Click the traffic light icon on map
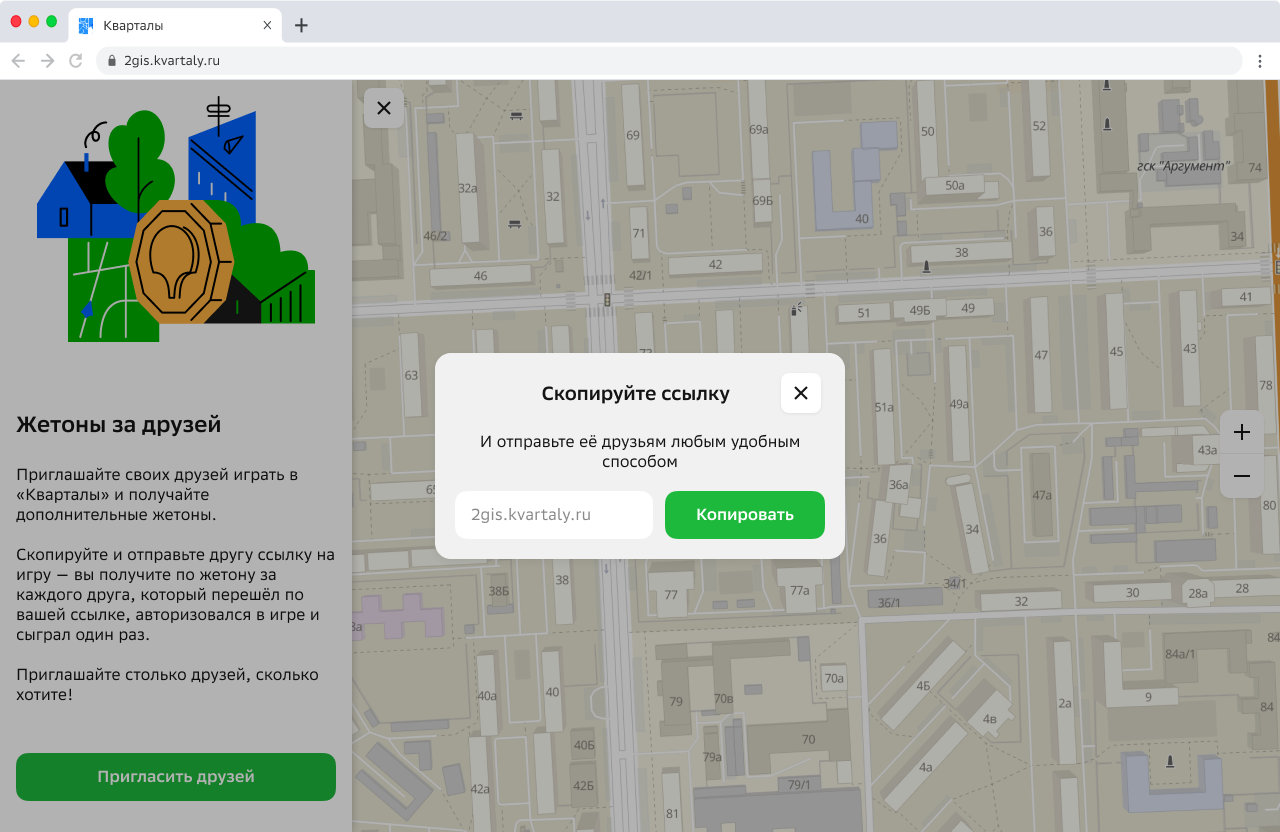Image resolution: width=1280 pixels, height=832 pixels. click(606, 300)
